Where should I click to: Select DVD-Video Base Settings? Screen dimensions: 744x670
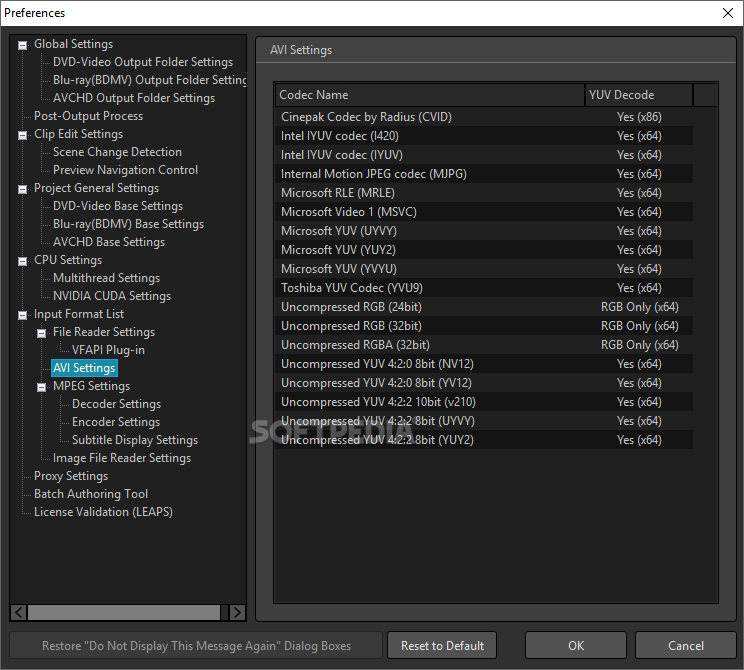click(x=118, y=206)
